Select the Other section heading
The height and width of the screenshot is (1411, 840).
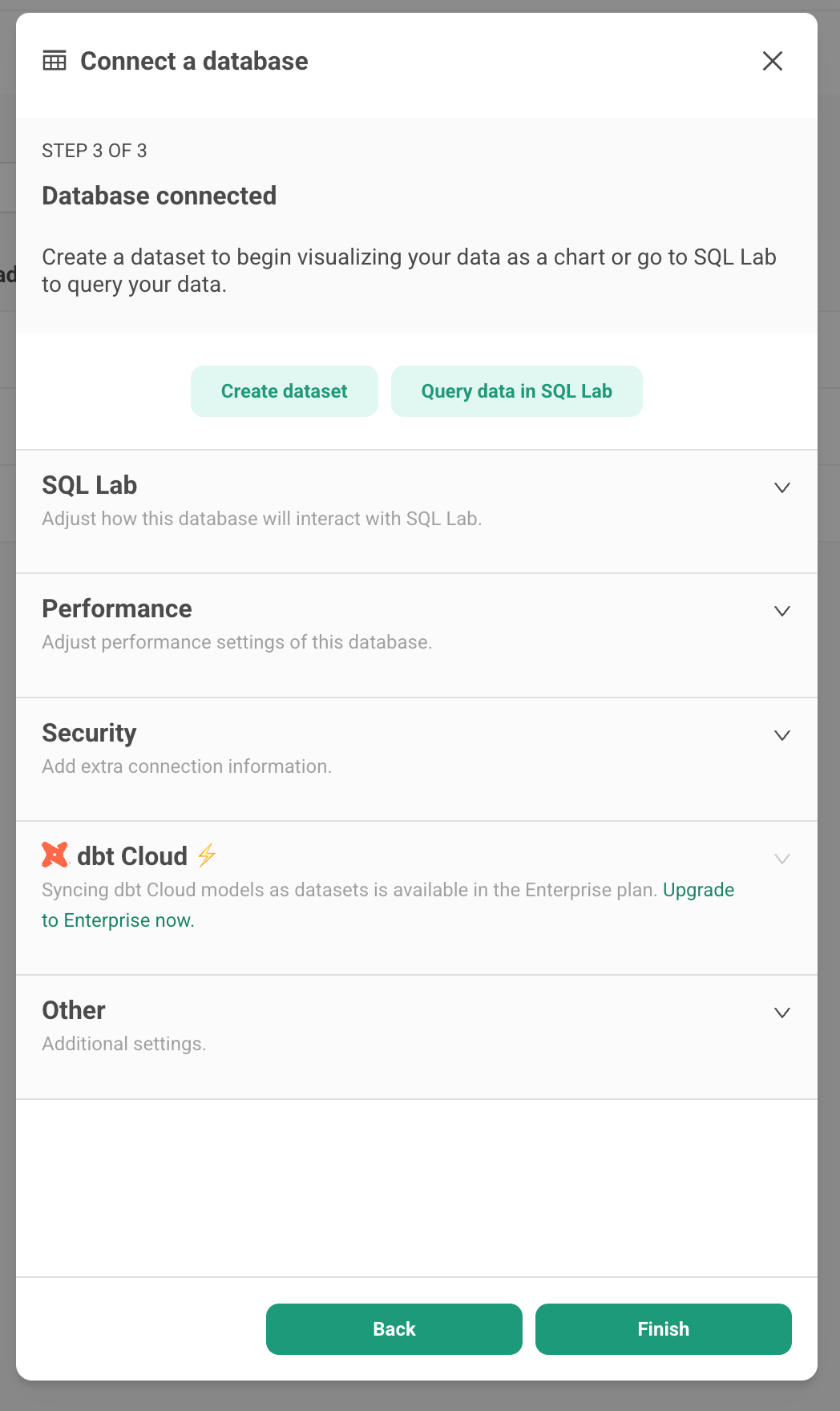point(74,1010)
